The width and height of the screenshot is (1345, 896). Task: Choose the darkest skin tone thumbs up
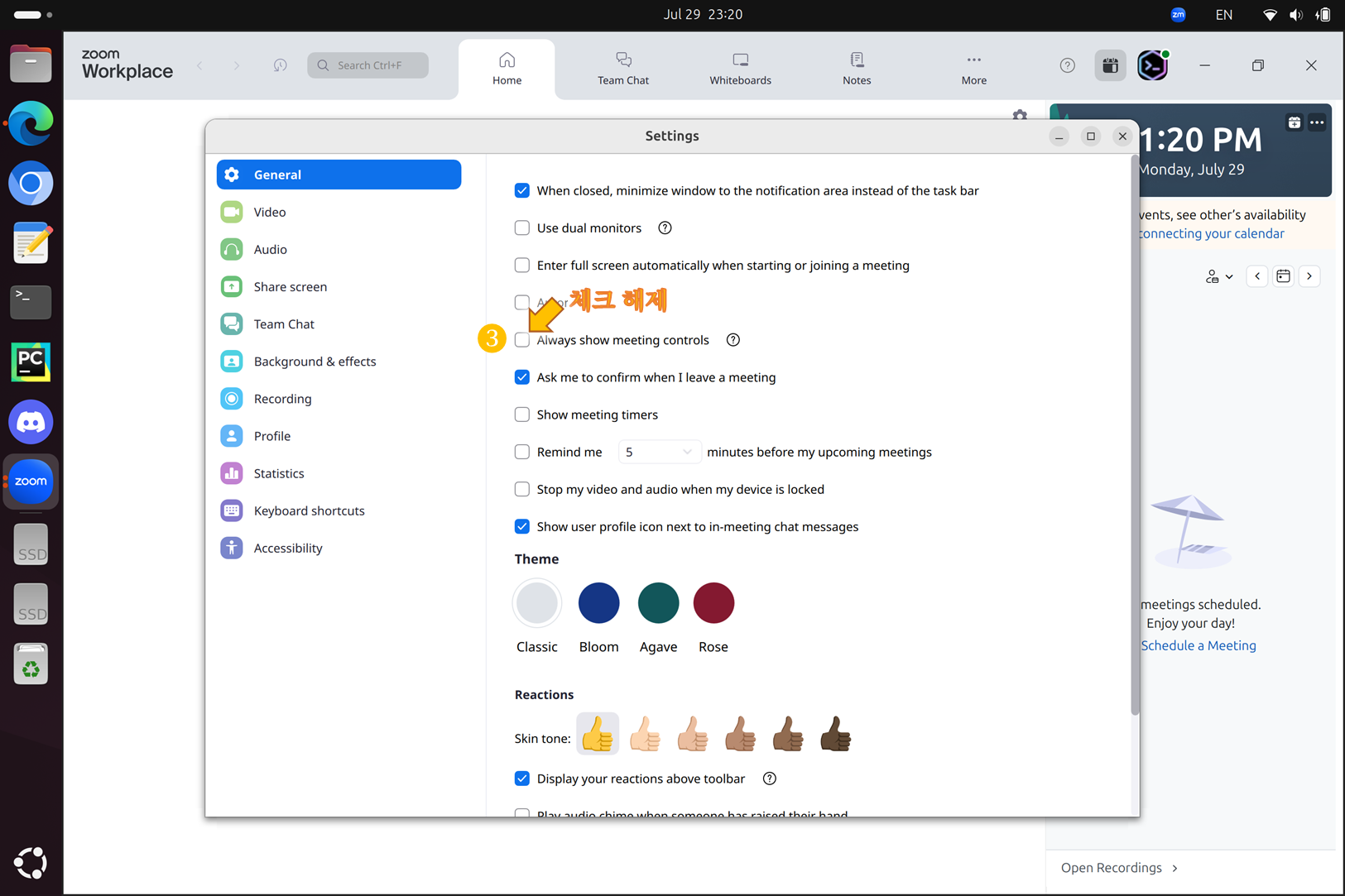coord(835,734)
